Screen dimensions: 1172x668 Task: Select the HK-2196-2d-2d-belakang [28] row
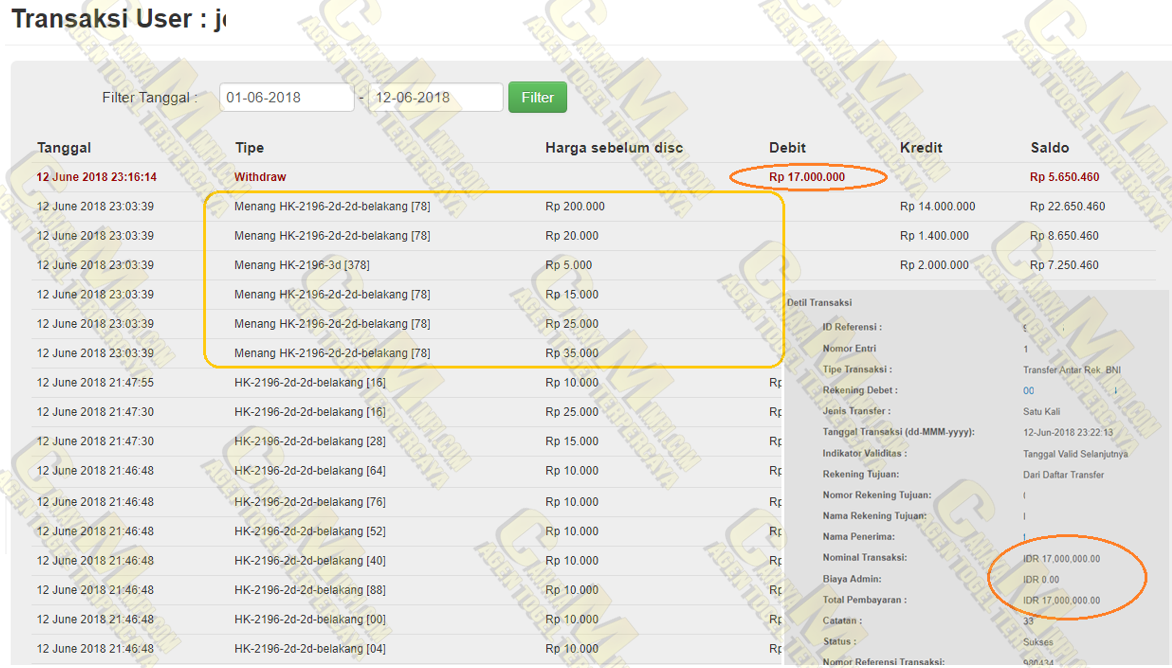pos(310,441)
